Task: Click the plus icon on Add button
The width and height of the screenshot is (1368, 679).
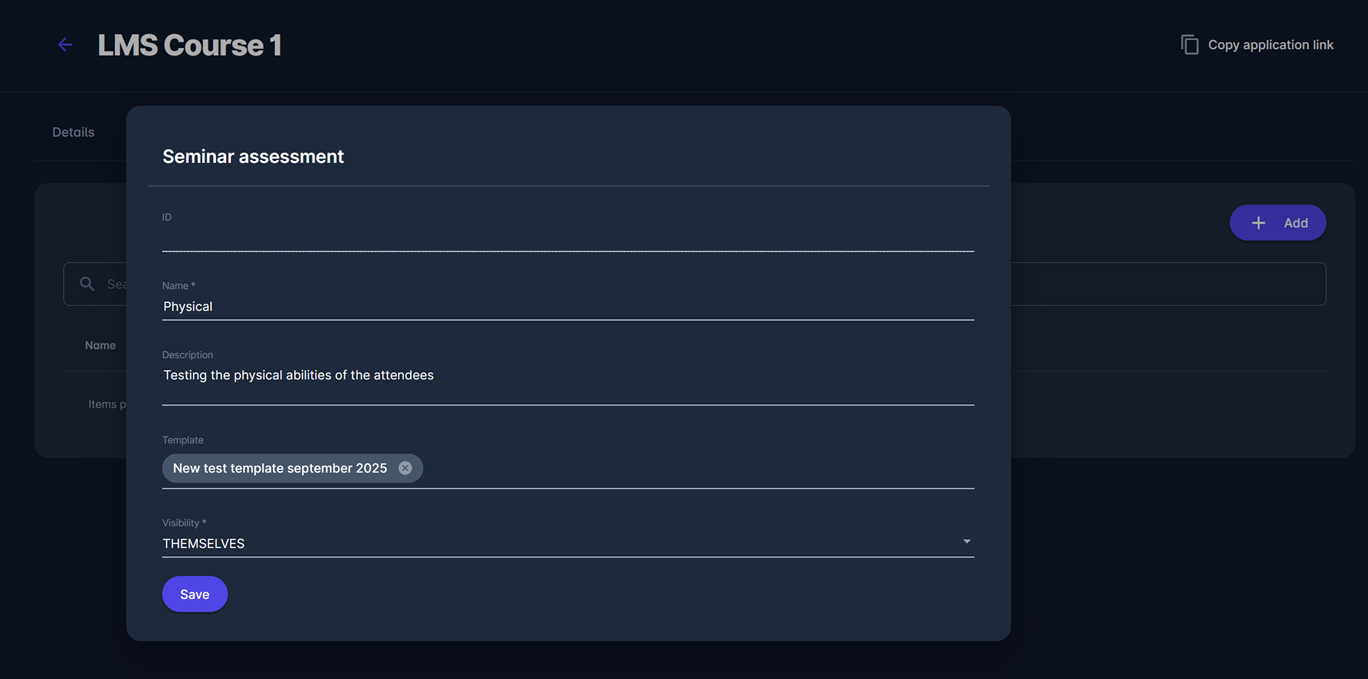Action: tap(1258, 223)
